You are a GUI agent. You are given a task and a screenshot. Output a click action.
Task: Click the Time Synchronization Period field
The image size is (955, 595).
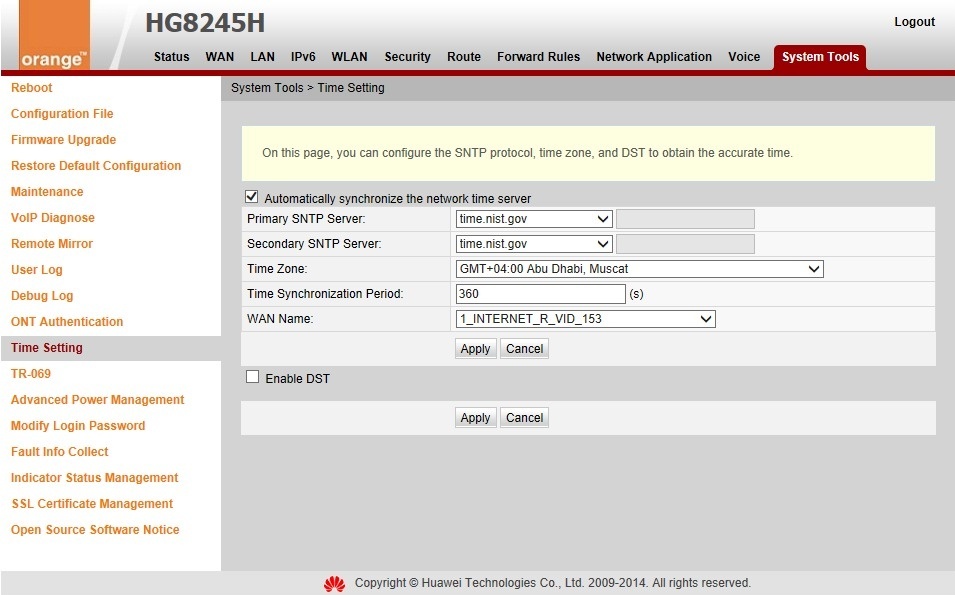point(541,294)
